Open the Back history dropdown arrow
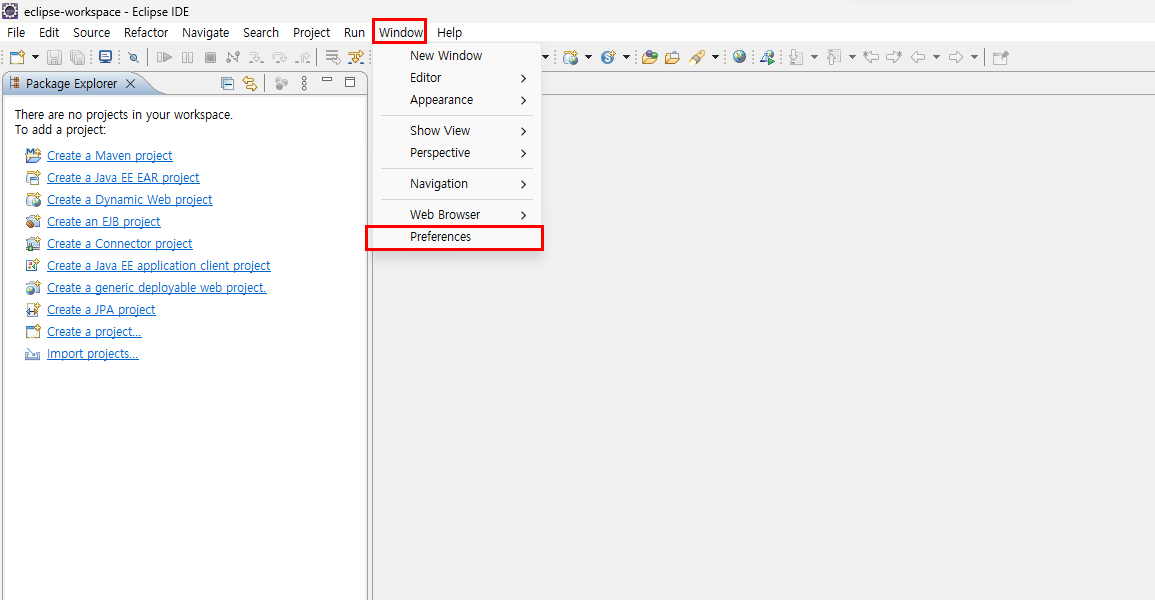 tap(936, 57)
